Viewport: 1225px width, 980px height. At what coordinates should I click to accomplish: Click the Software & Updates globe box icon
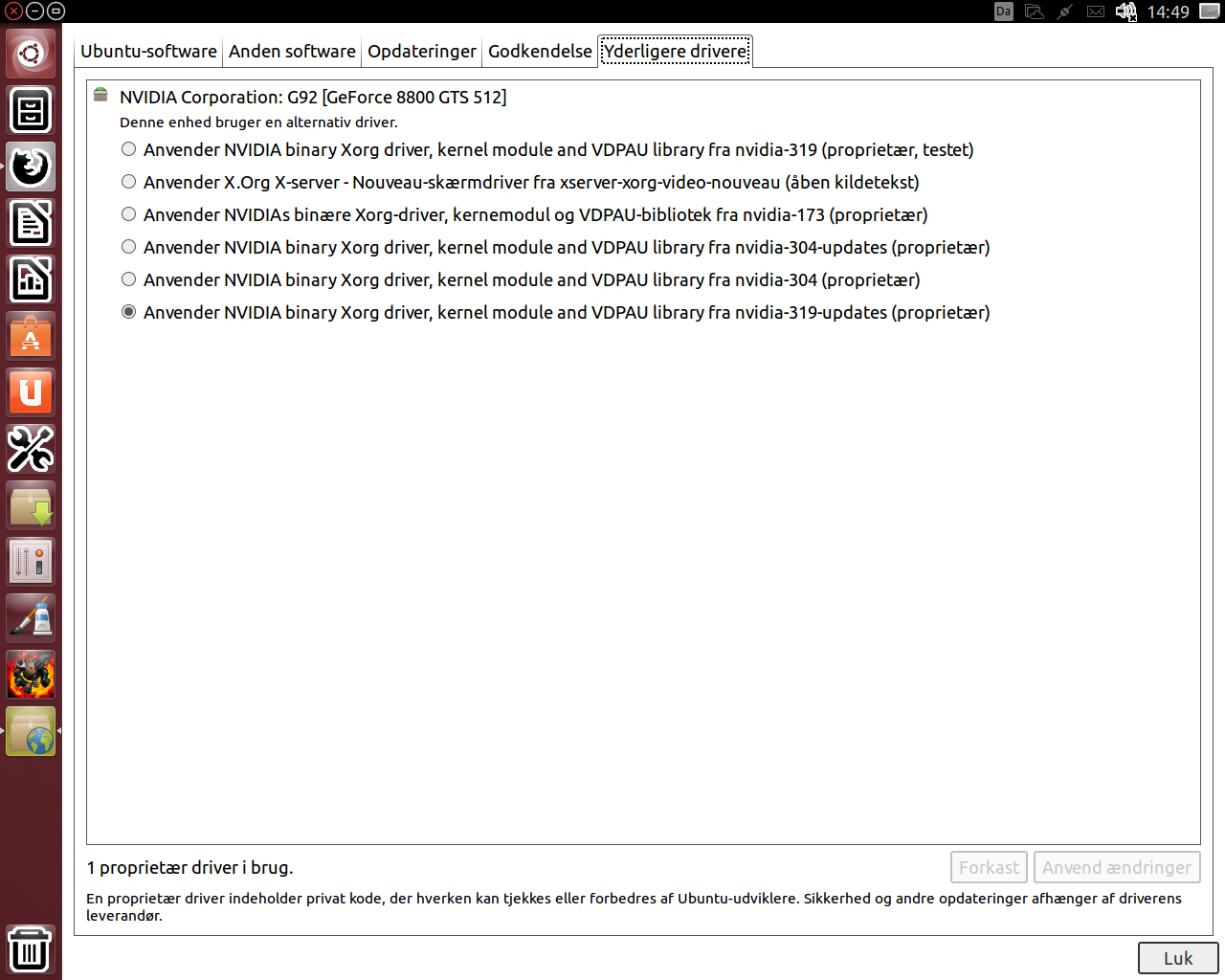click(x=31, y=731)
